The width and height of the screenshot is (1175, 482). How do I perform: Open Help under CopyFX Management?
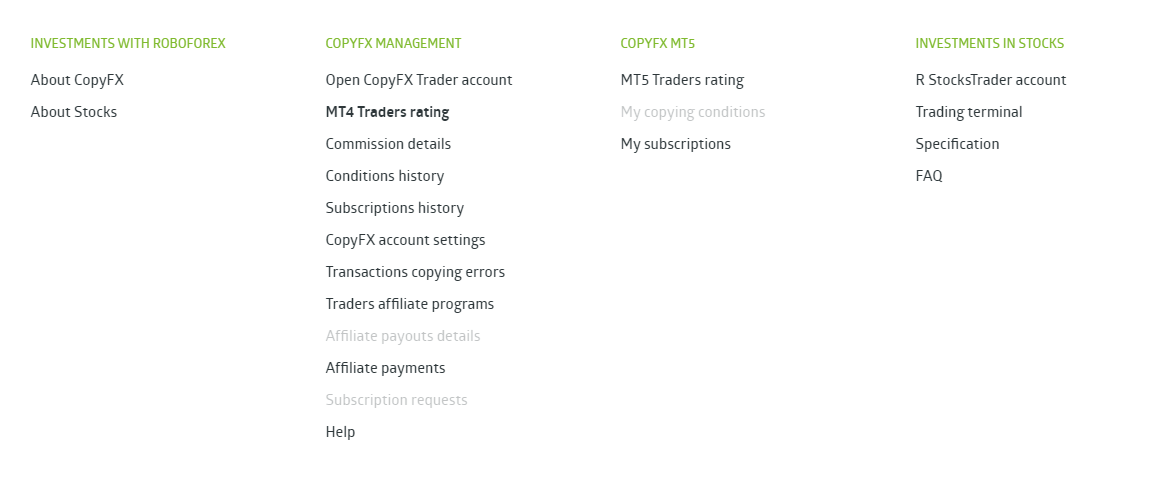click(340, 432)
